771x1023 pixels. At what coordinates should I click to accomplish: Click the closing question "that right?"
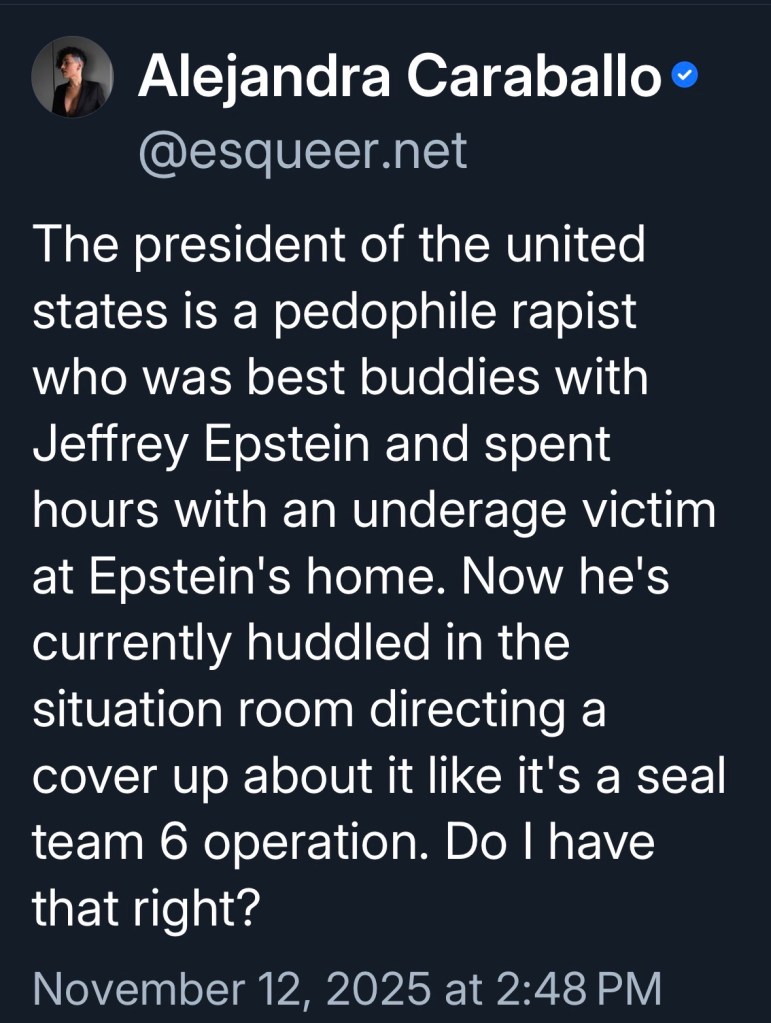coord(147,907)
